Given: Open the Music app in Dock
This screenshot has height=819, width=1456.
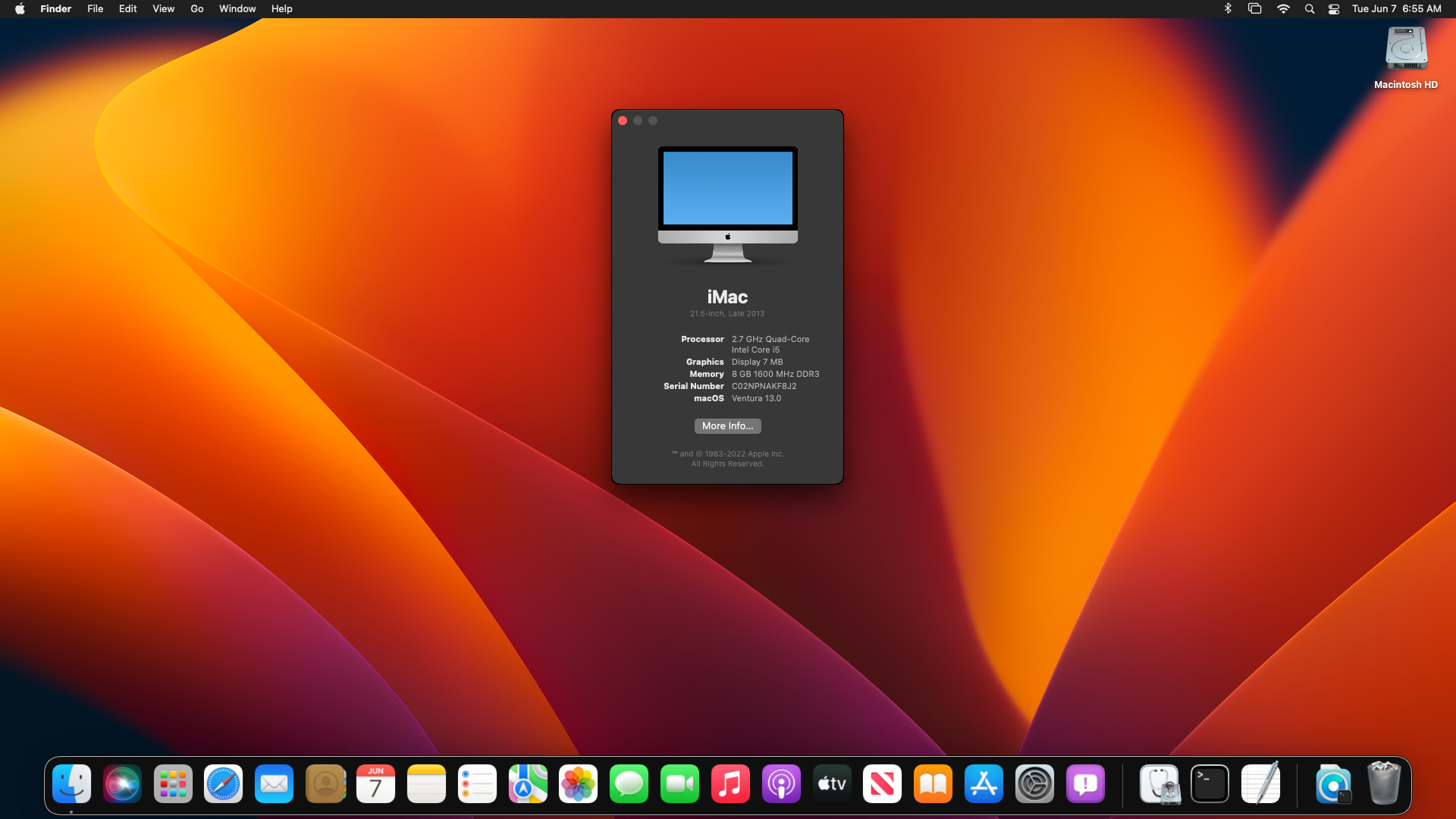Looking at the screenshot, I should pyautogui.click(x=730, y=784).
